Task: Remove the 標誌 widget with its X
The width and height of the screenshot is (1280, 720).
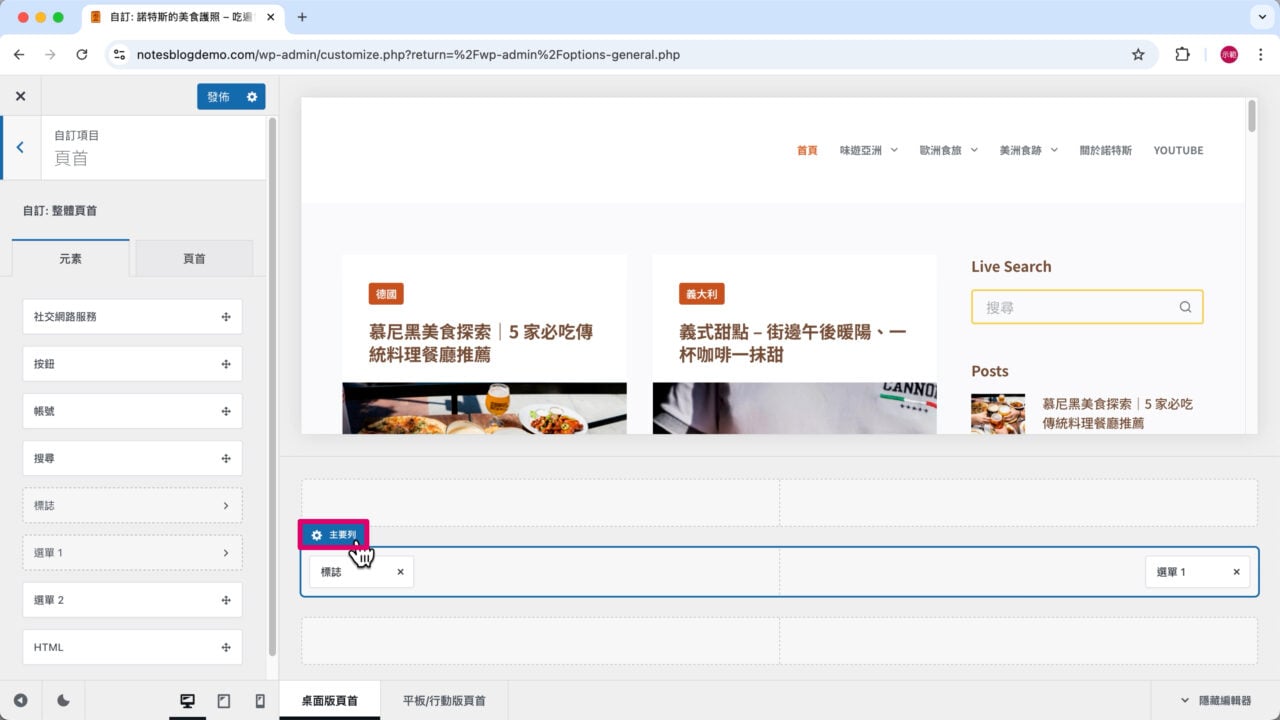Action: [x=400, y=571]
